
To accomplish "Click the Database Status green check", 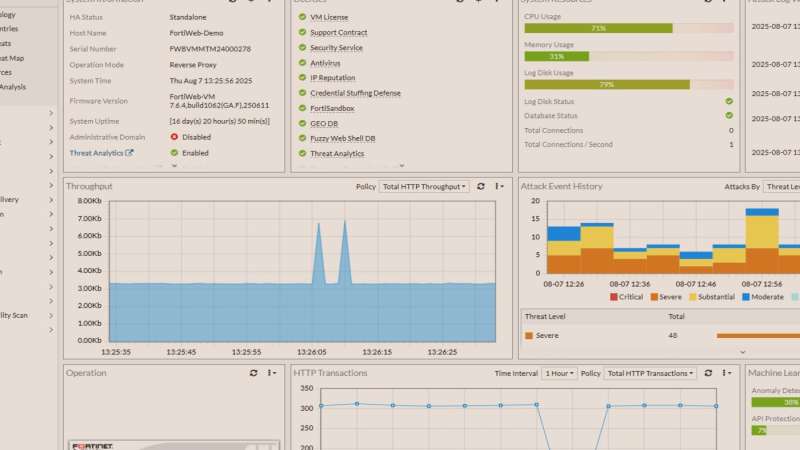I will click(x=729, y=115).
